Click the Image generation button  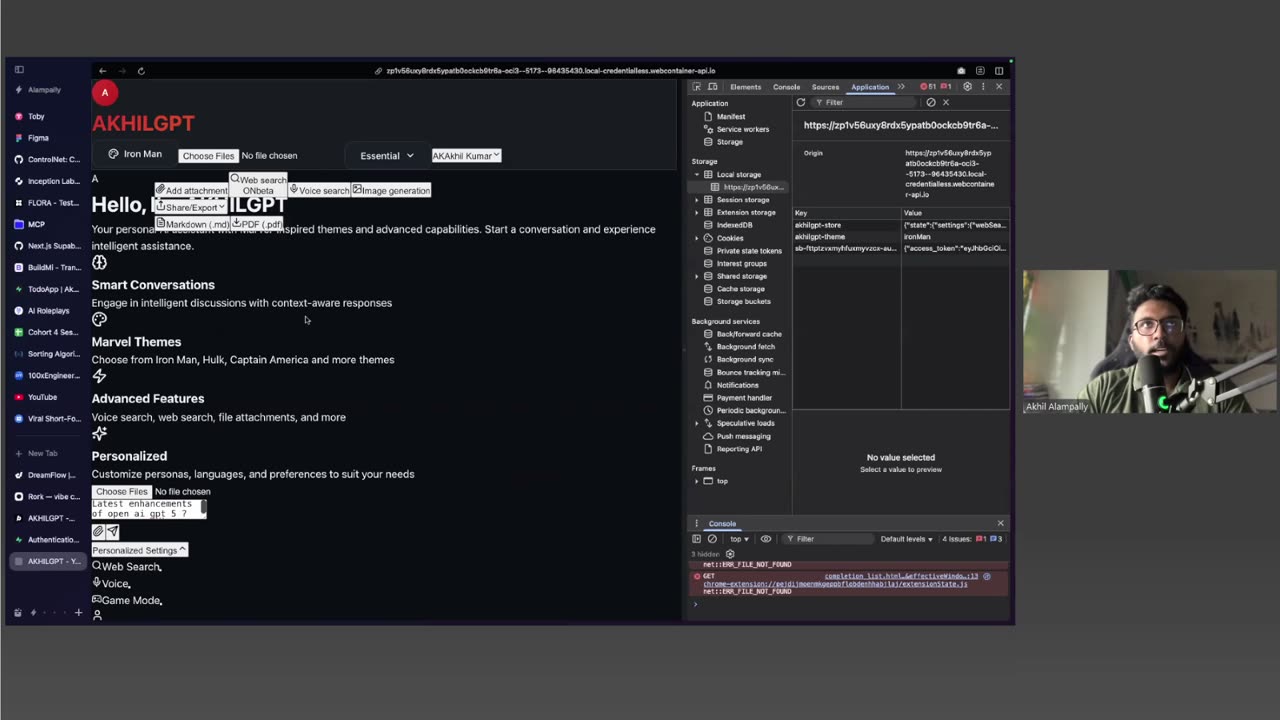pyautogui.click(x=391, y=190)
